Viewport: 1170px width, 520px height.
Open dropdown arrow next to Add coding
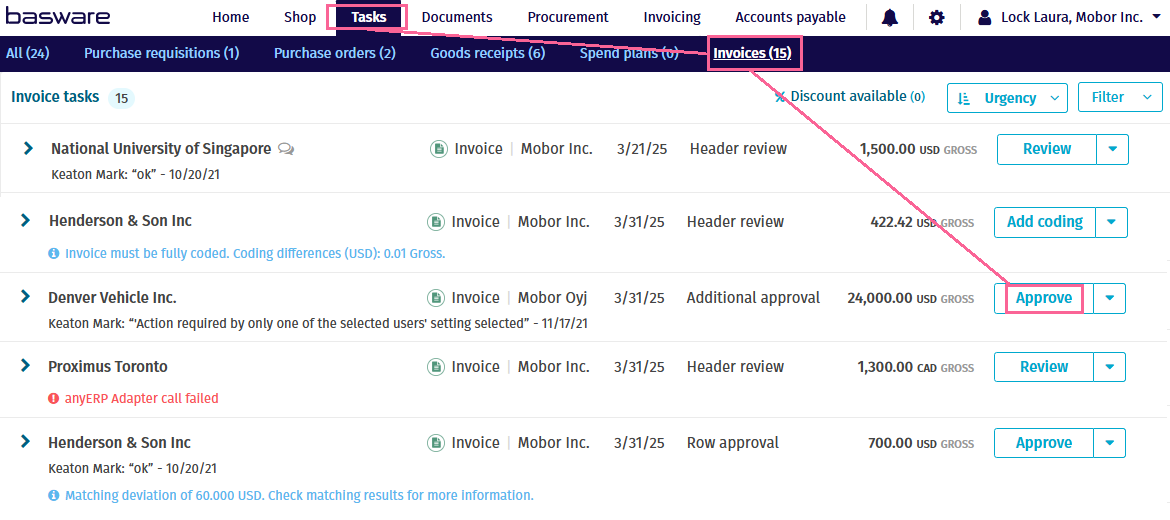[x=1111, y=222]
